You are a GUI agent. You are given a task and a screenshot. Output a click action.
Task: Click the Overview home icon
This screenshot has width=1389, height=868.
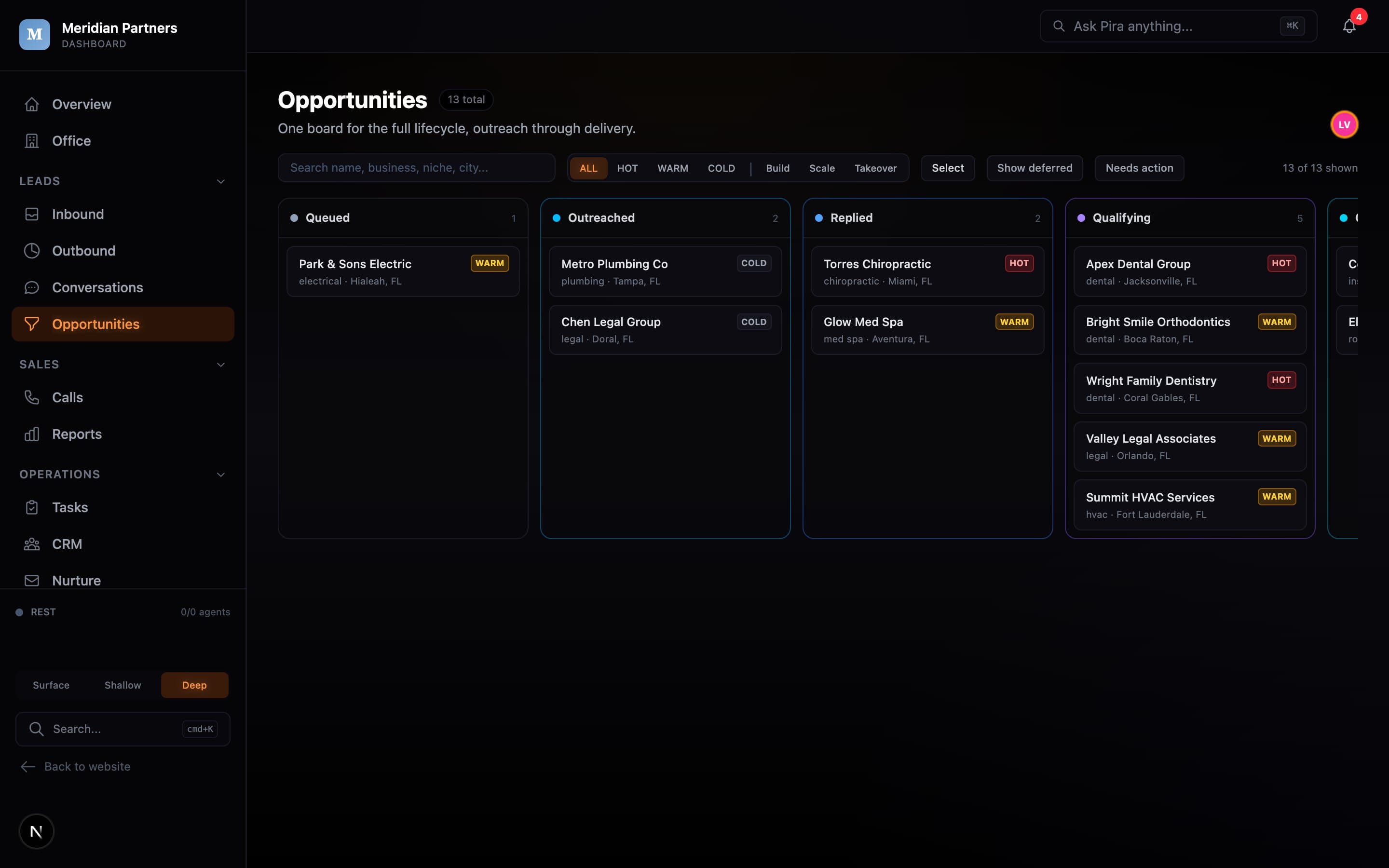pyautogui.click(x=31, y=104)
